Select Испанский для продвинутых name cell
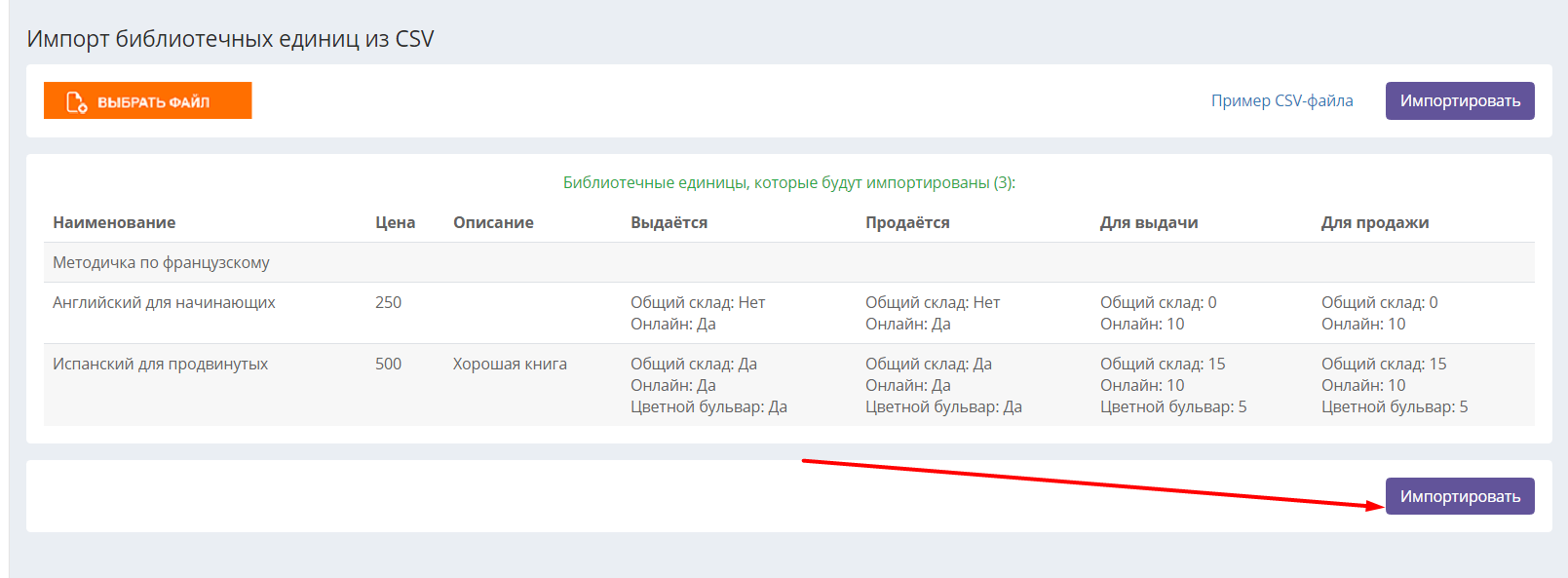 (x=160, y=364)
